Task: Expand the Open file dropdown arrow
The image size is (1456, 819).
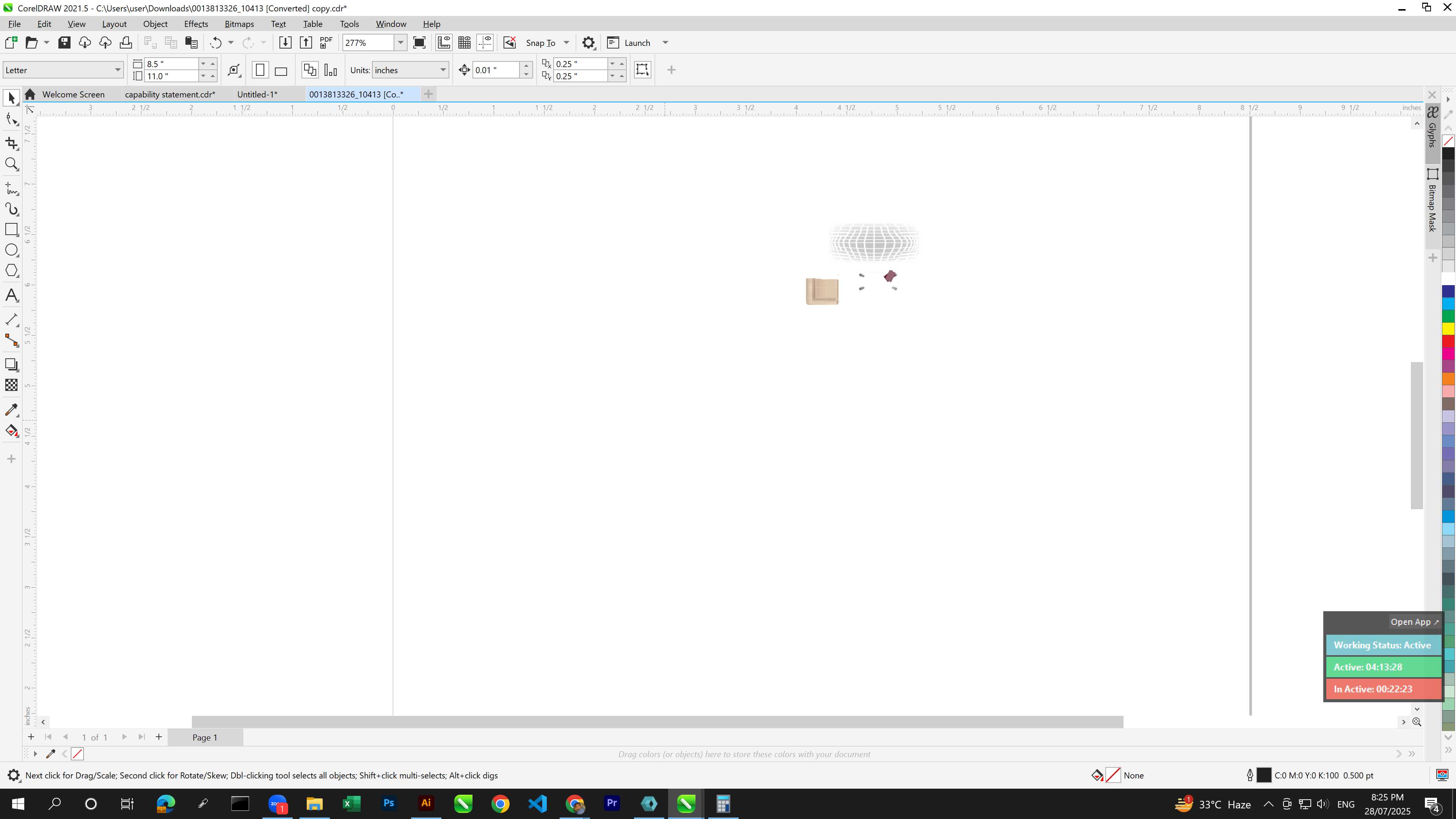Action: click(46, 42)
